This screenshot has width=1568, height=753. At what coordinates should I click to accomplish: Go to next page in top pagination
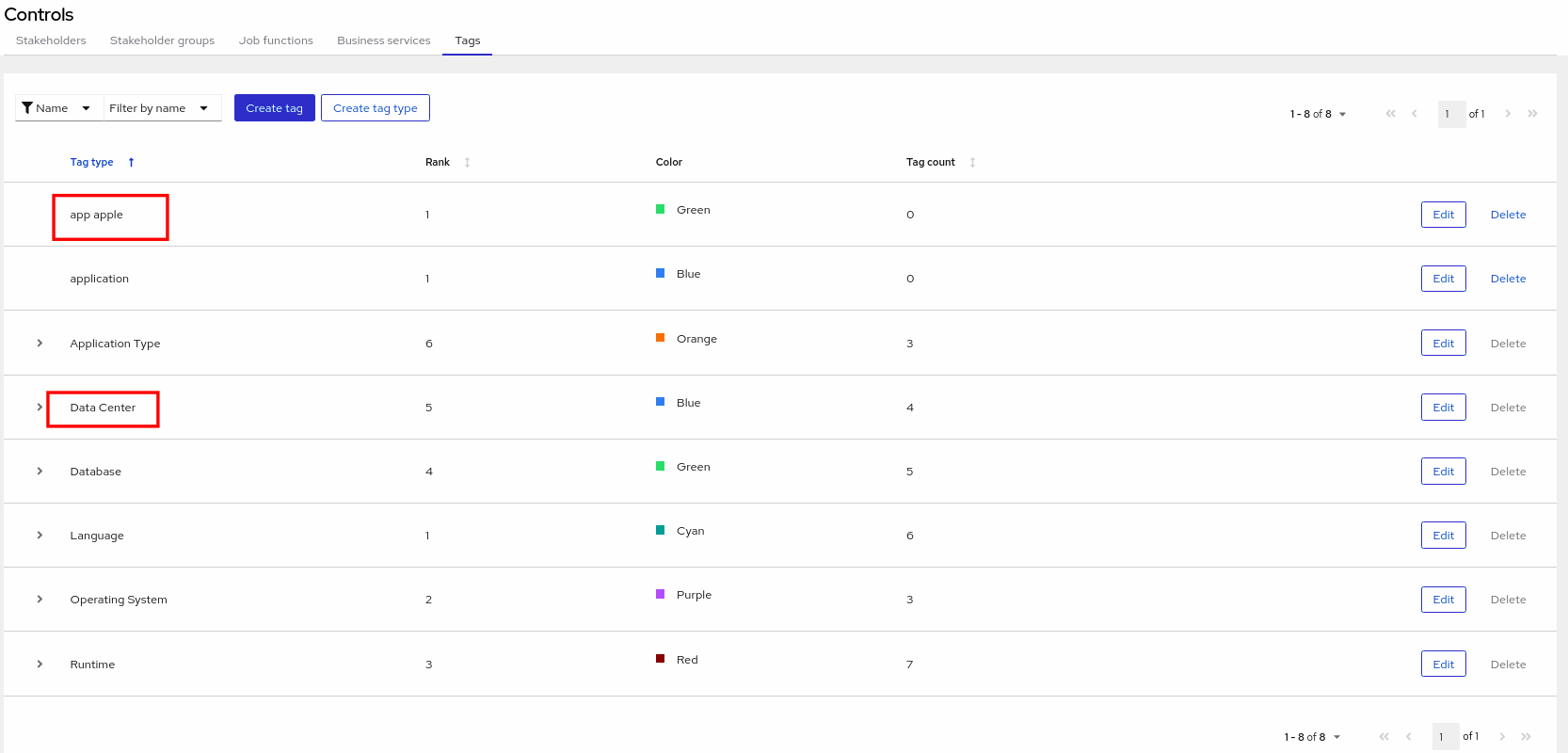click(x=1508, y=114)
